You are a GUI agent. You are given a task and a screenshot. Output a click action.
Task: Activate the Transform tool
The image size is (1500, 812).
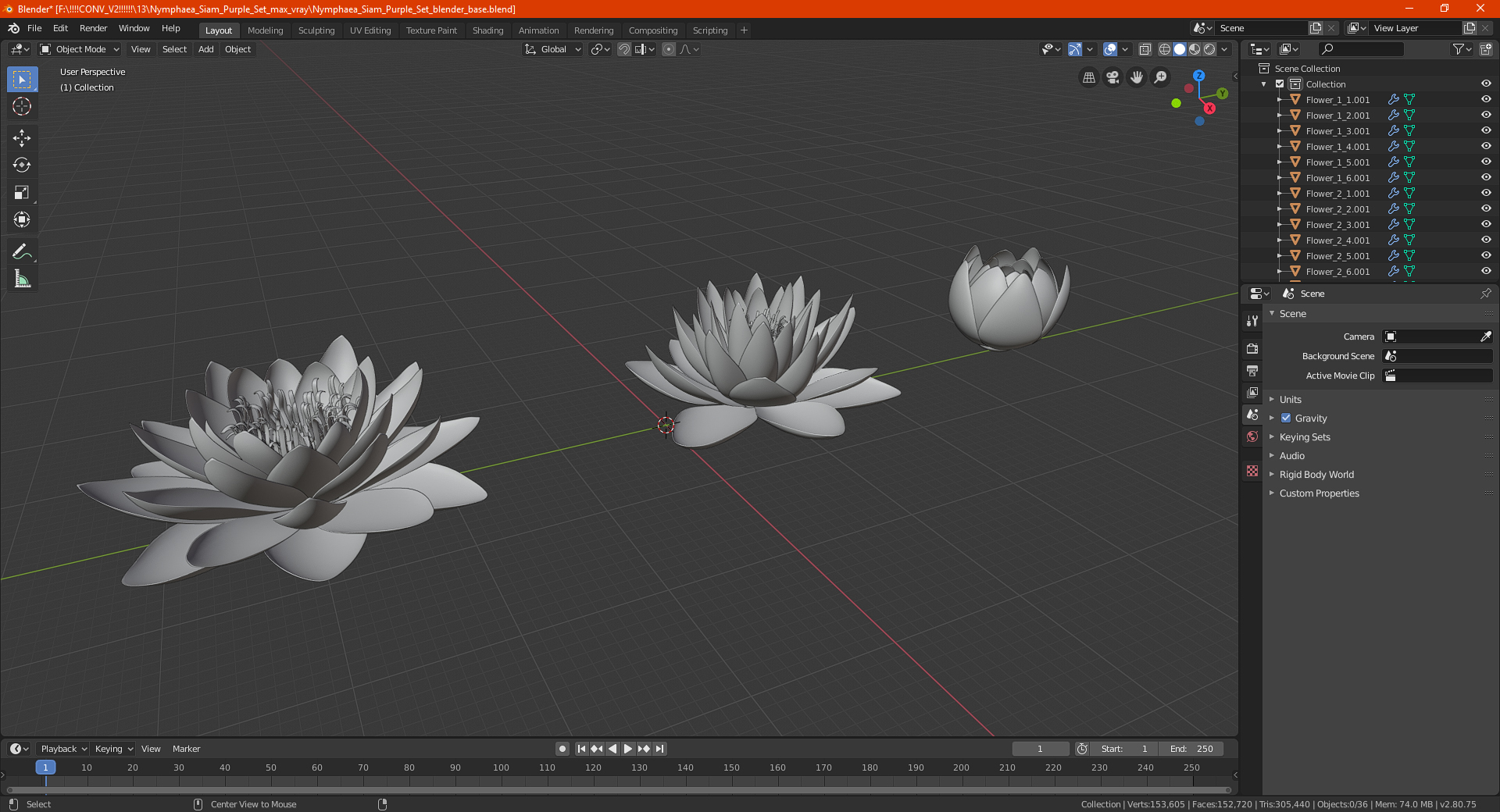click(22, 220)
